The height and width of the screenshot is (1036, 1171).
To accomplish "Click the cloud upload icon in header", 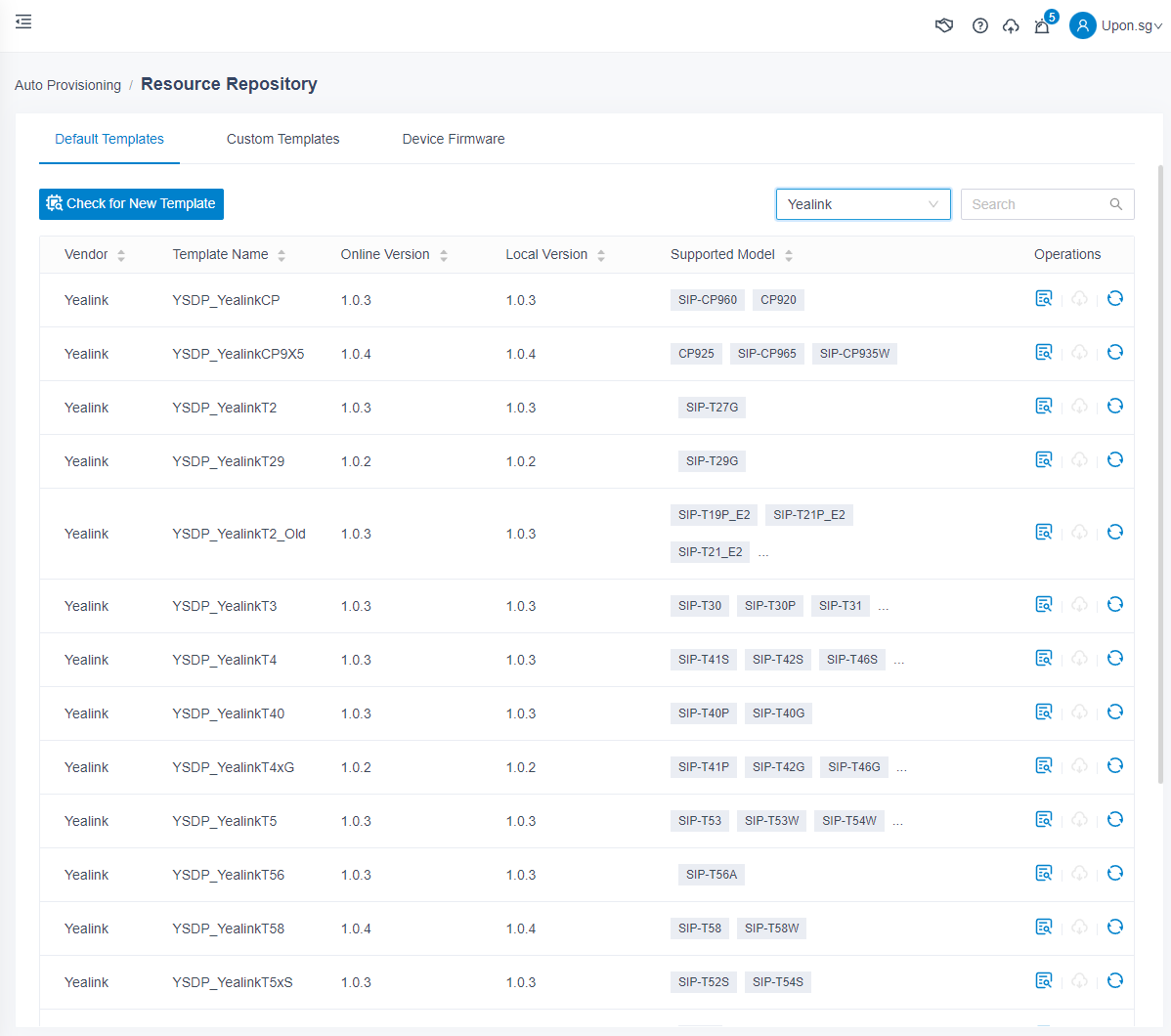I will [1011, 25].
